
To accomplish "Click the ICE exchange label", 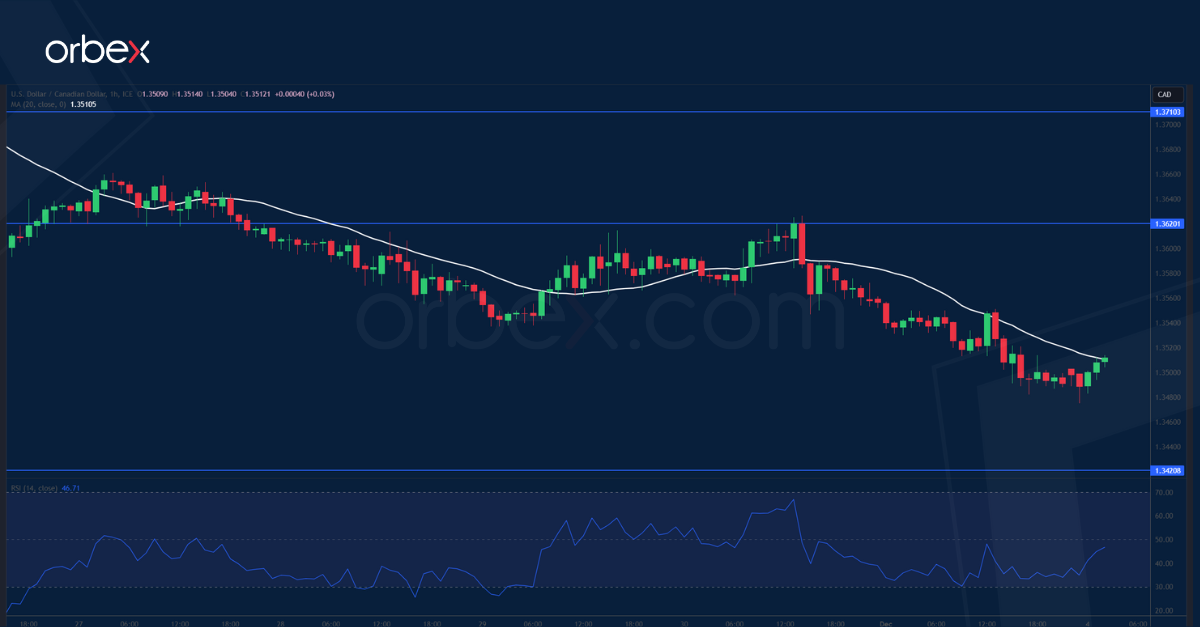I will click(x=127, y=93).
